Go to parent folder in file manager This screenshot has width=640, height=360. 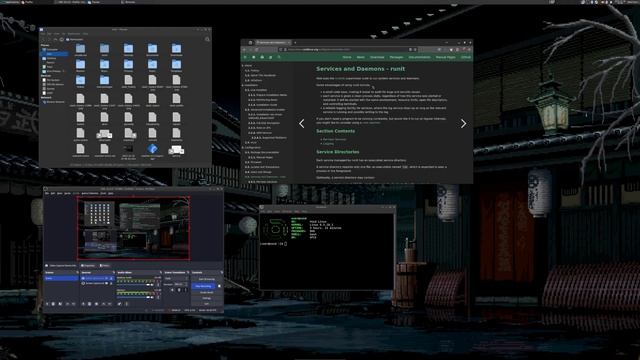pos(56,40)
